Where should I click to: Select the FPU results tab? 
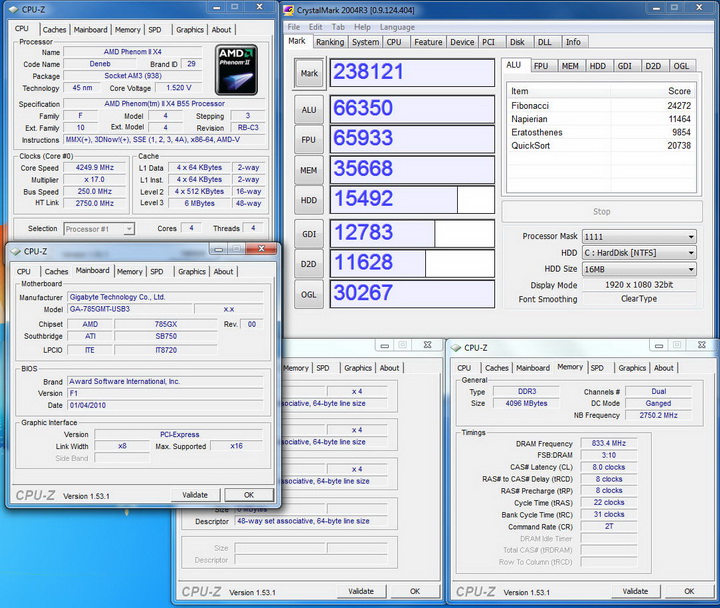(x=540, y=66)
